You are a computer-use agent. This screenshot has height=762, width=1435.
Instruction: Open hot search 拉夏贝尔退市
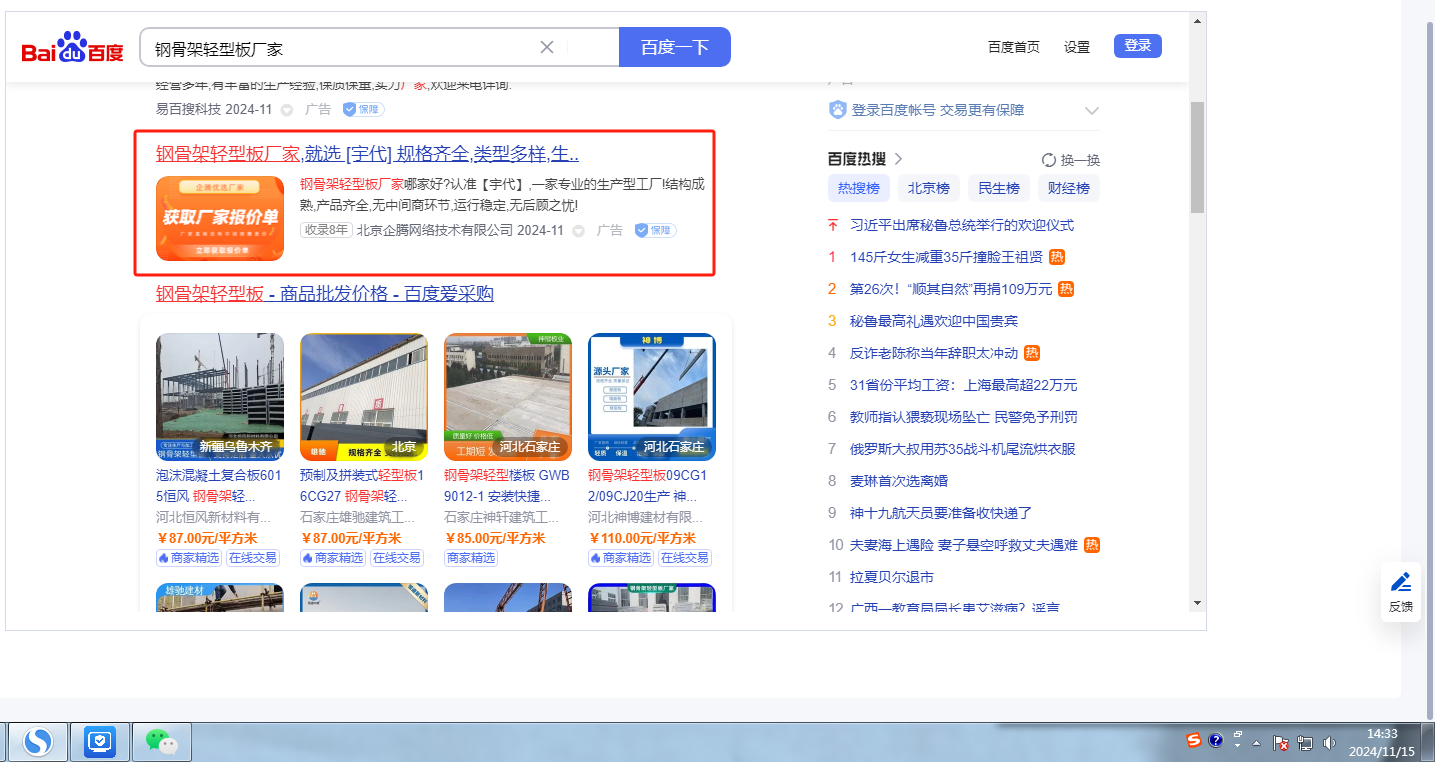coord(892,577)
